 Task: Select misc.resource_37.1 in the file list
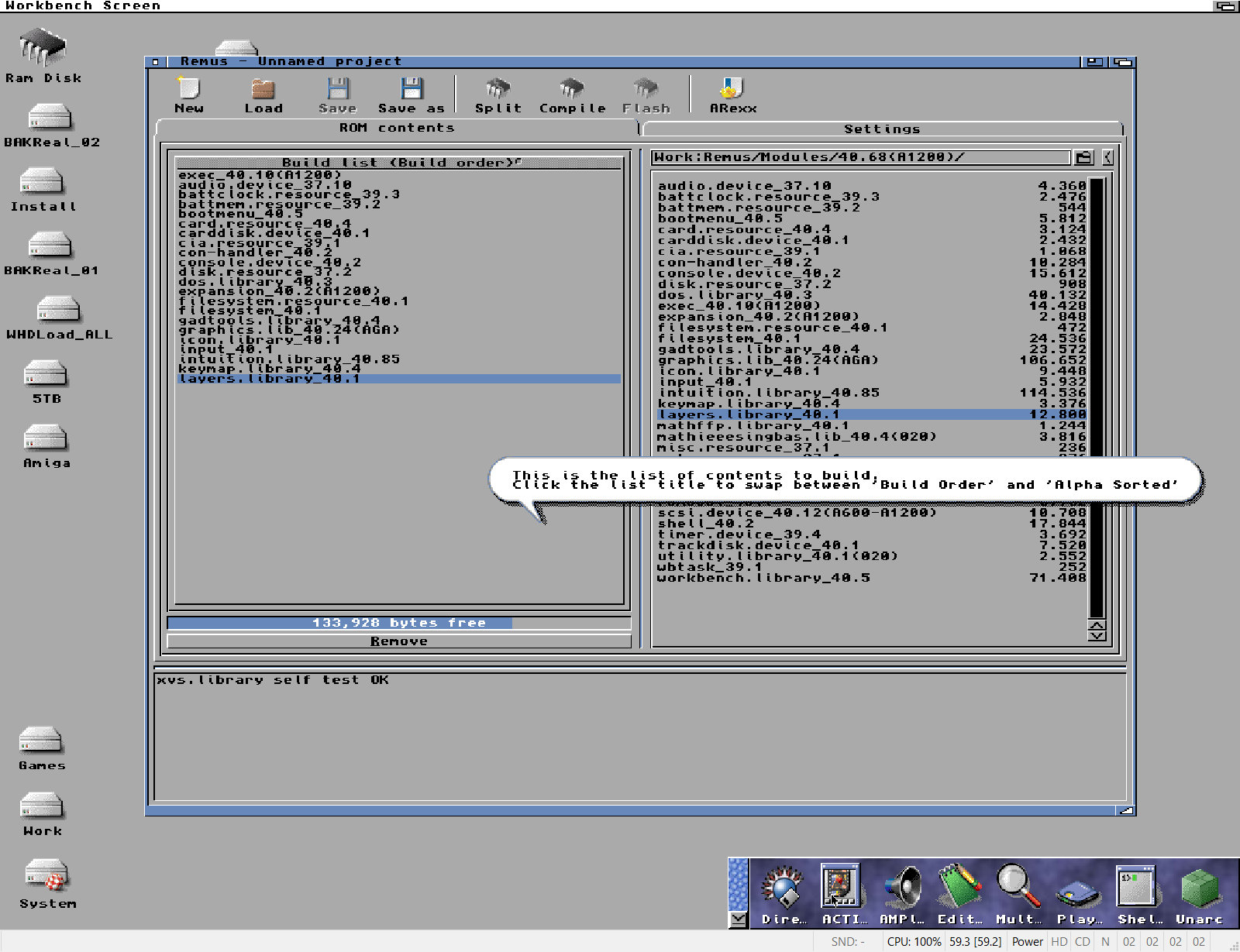tap(871, 448)
